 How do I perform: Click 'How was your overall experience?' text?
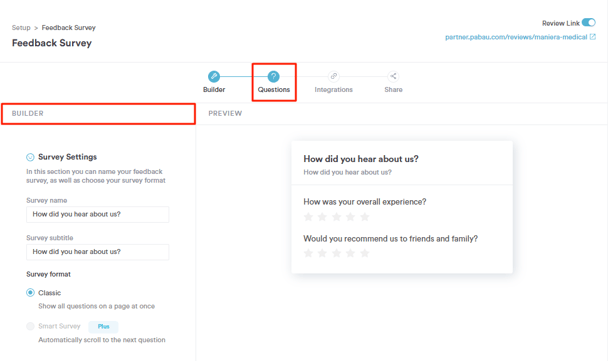[x=365, y=202]
